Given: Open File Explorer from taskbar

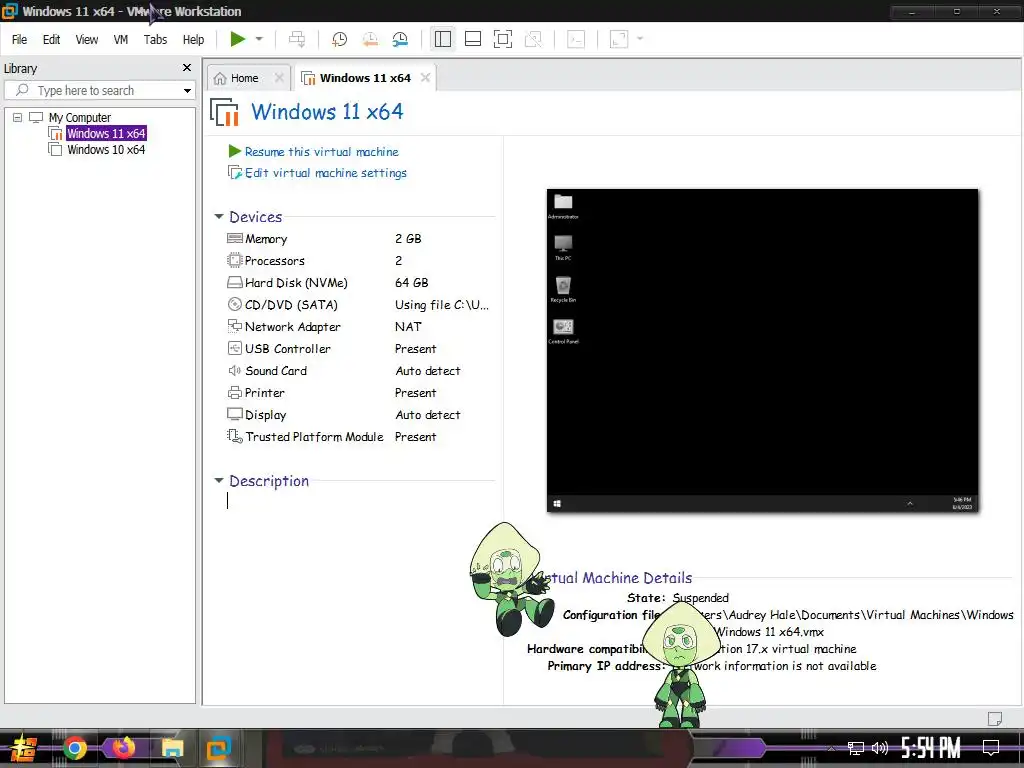Looking at the screenshot, I should (x=172, y=748).
